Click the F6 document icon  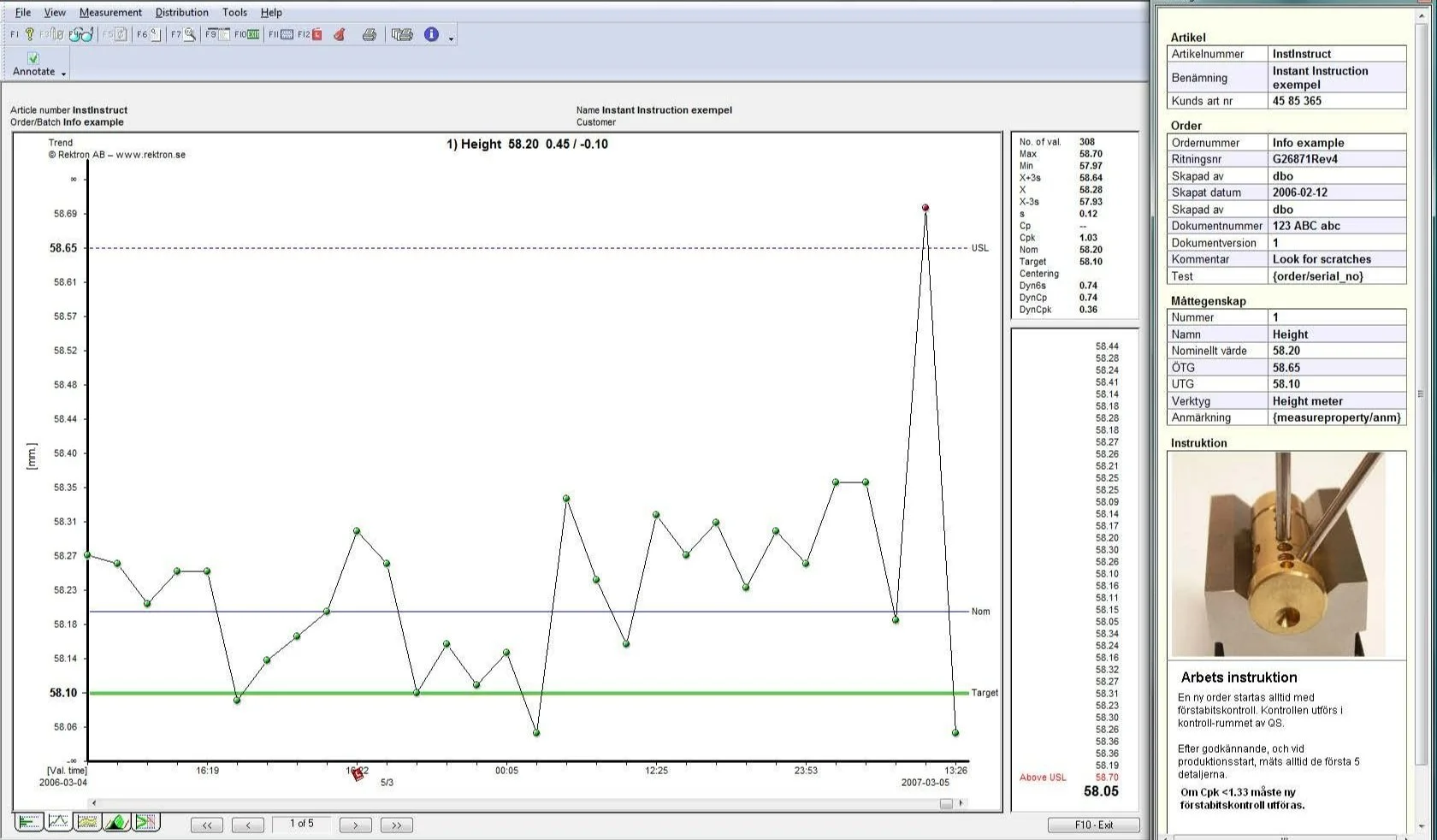(x=155, y=34)
